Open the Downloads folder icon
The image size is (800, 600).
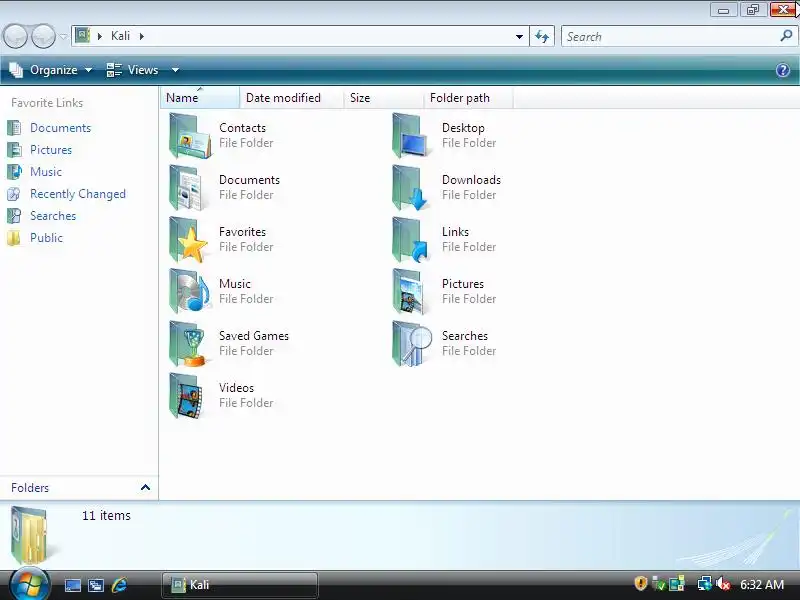coord(411,188)
